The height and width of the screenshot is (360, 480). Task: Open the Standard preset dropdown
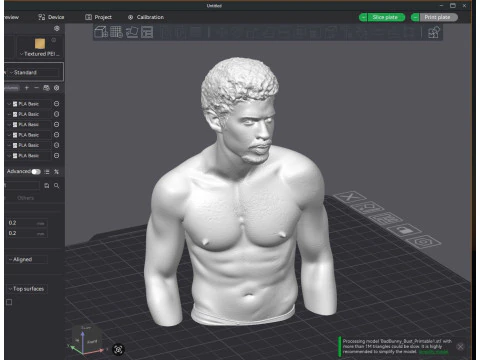click(34, 72)
